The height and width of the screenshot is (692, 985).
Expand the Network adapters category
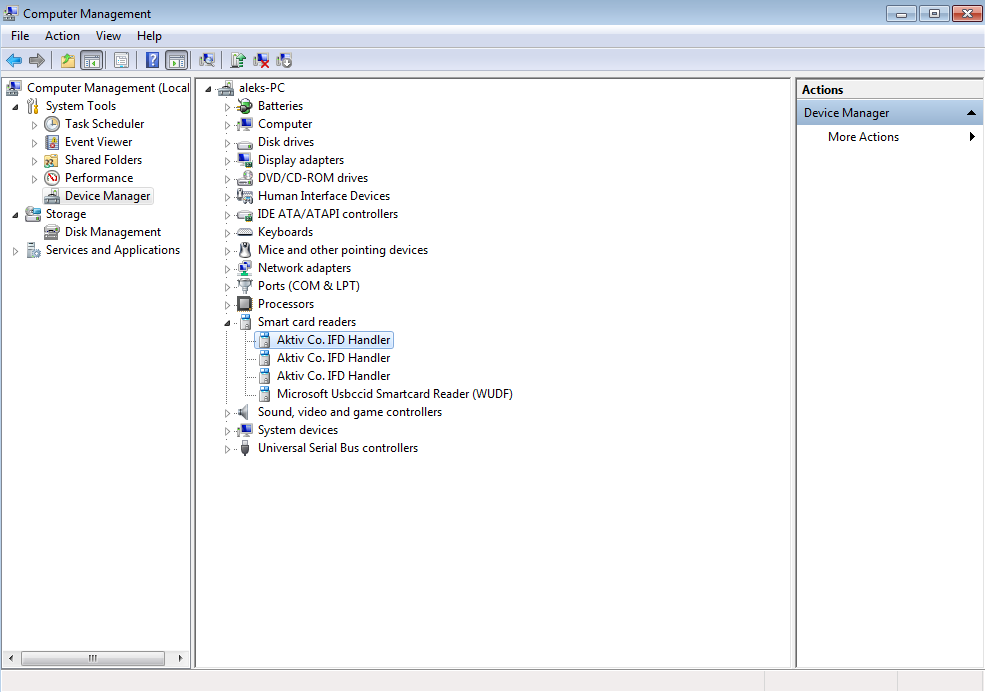pos(228,269)
